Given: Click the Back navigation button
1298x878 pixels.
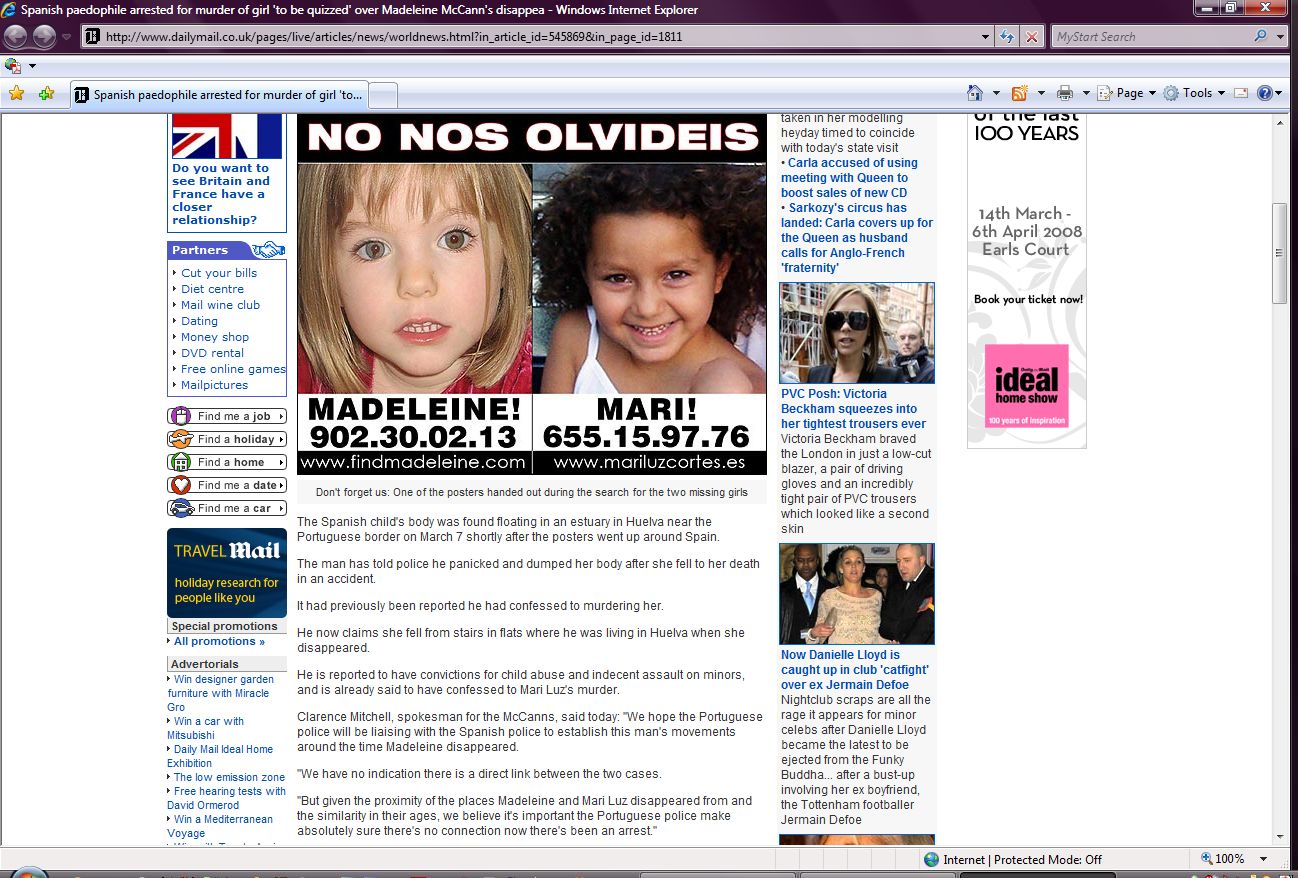Looking at the screenshot, I should tap(16, 37).
